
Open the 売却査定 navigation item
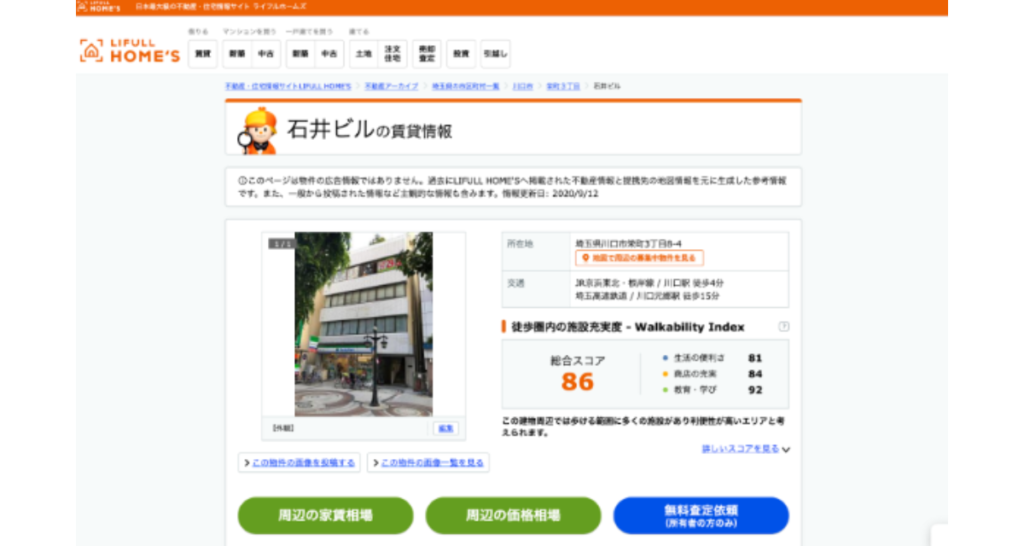pos(427,53)
